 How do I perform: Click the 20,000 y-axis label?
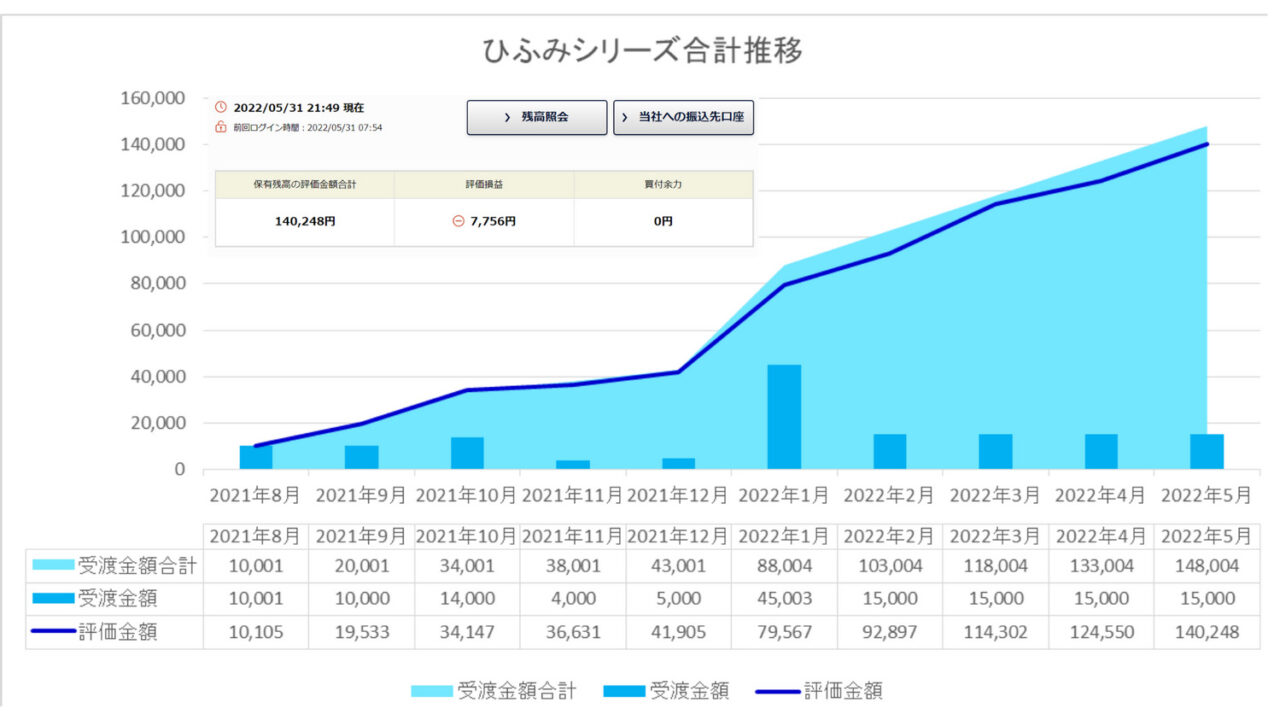coord(158,423)
